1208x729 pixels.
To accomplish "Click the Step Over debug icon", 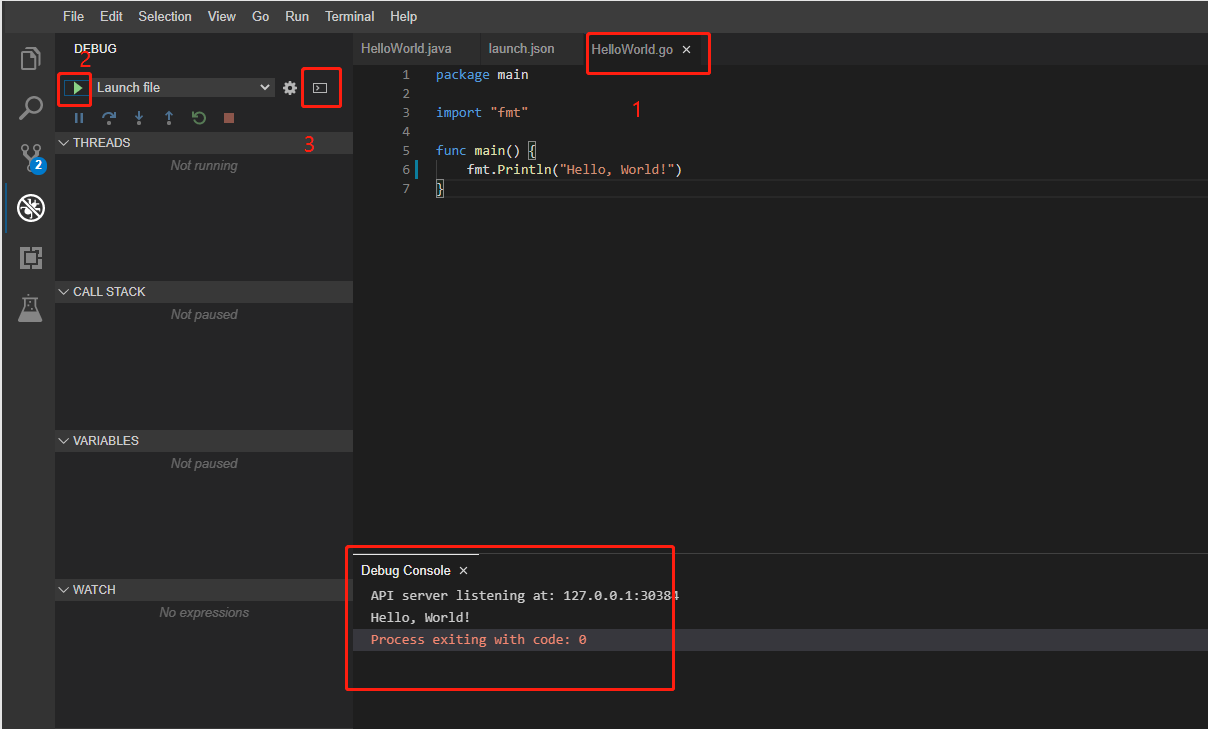I will coord(109,118).
